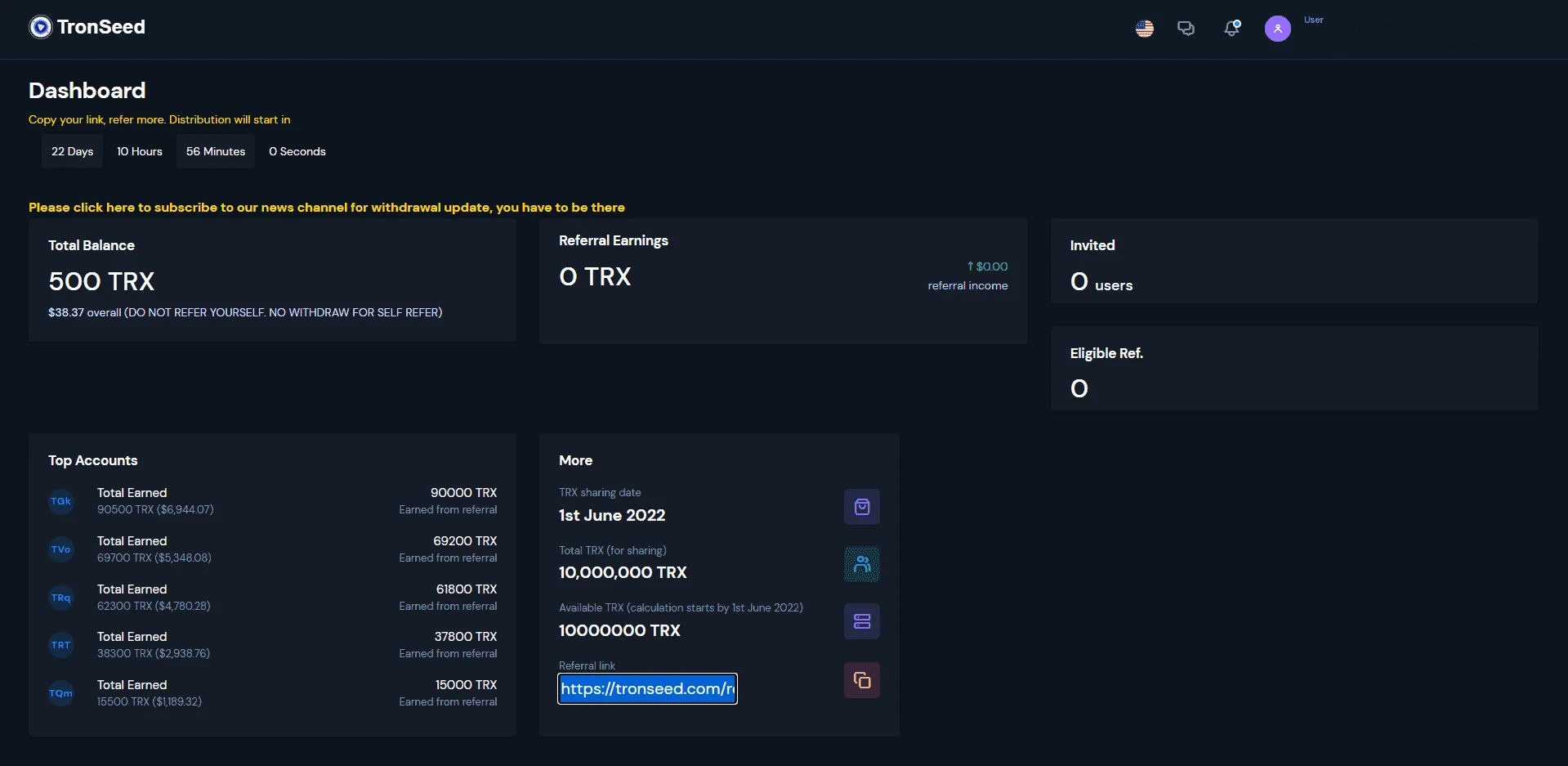Click the Eligible Ref. heading
1568x766 pixels.
(1106, 353)
